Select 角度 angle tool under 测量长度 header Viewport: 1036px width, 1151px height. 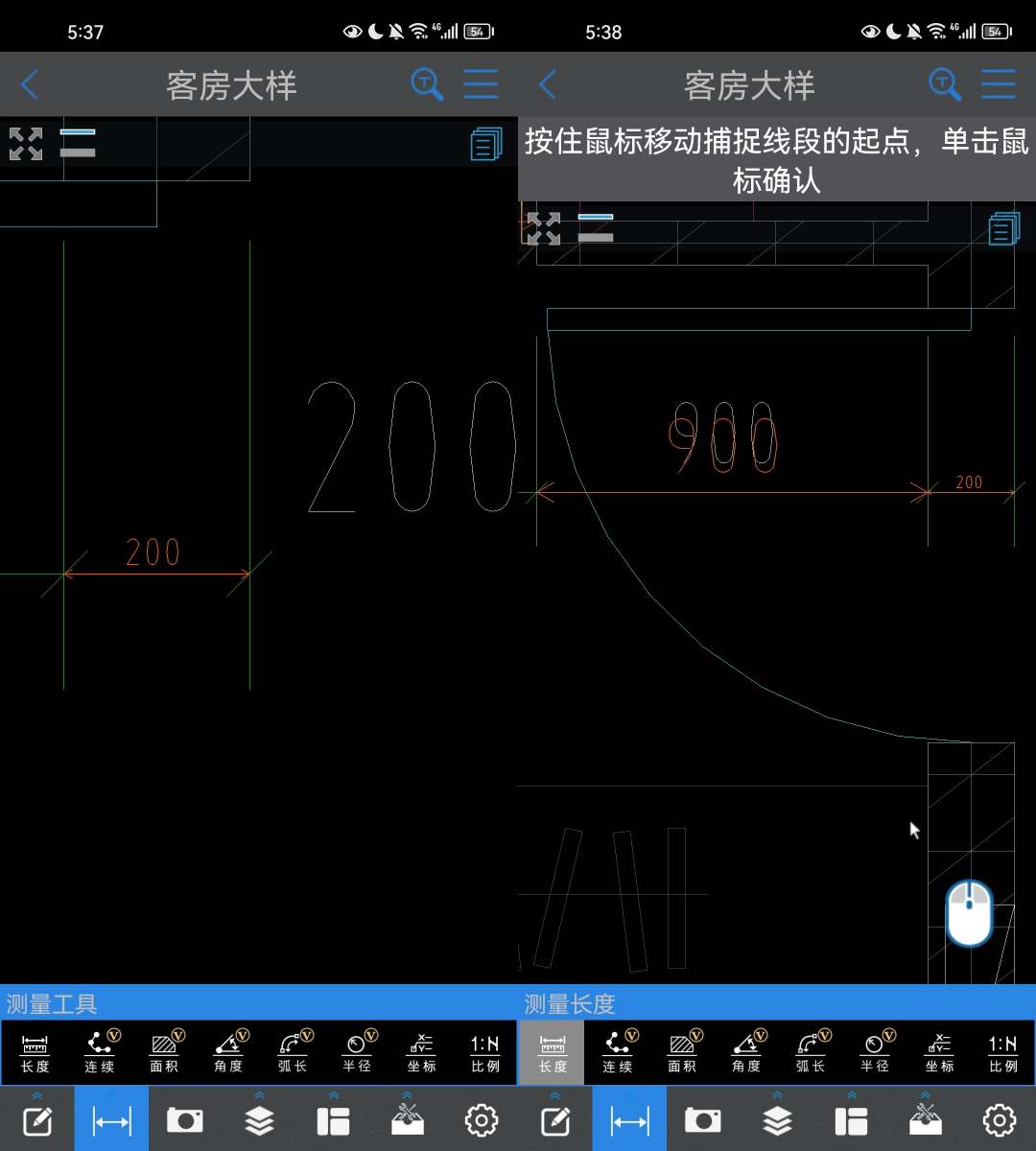tap(746, 1052)
